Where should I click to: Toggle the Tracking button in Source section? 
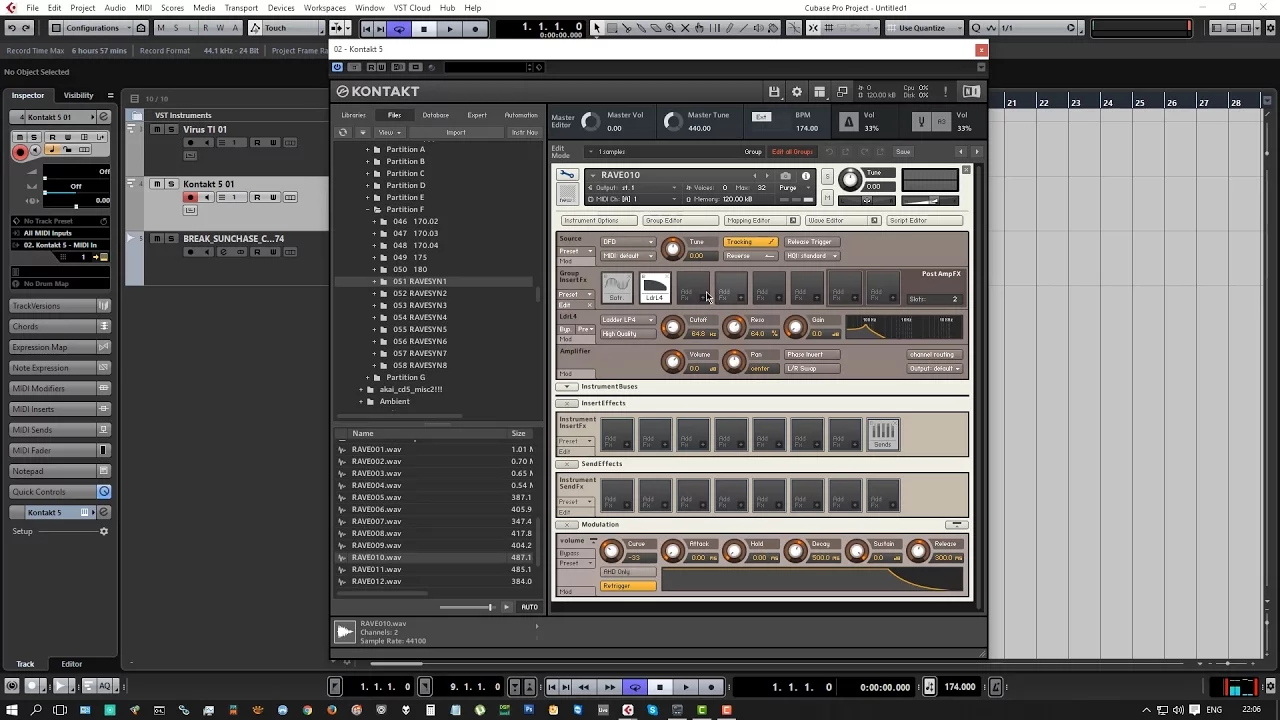(x=750, y=242)
